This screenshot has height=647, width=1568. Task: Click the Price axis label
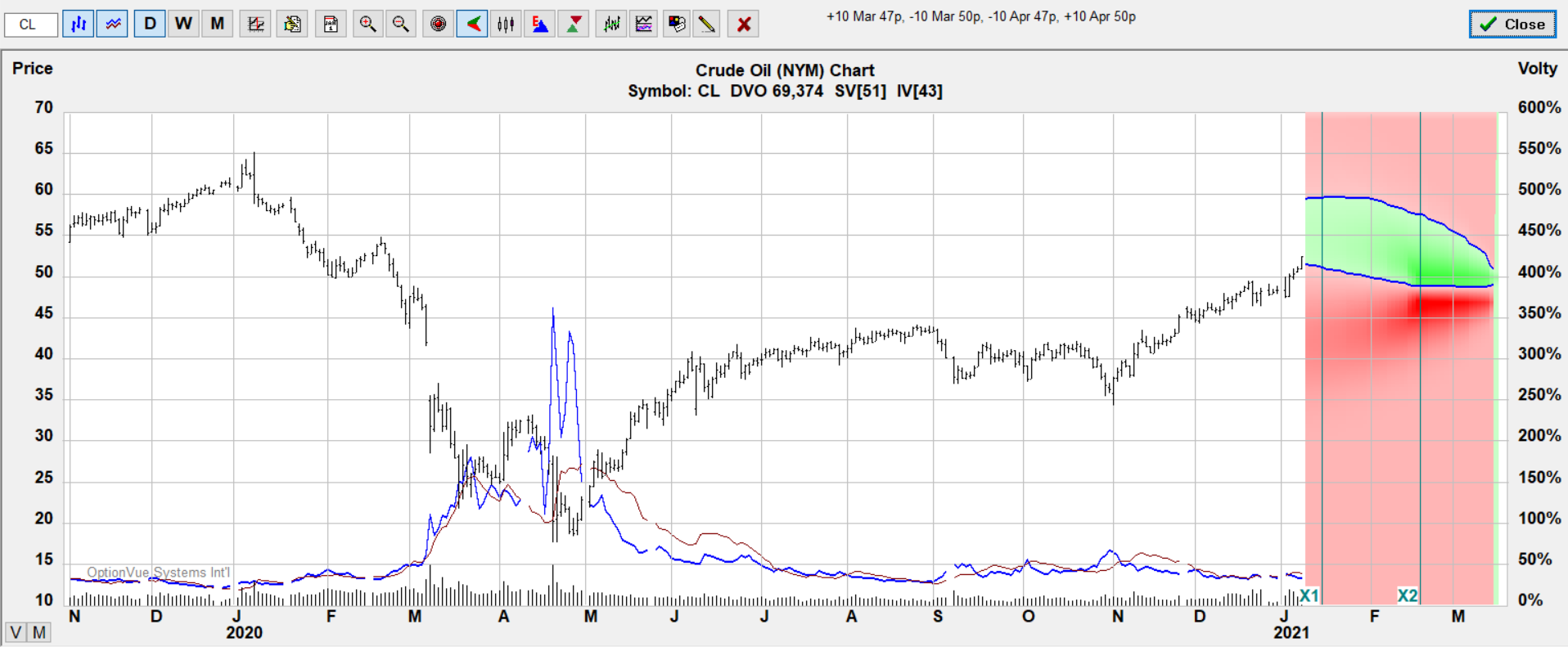point(33,69)
